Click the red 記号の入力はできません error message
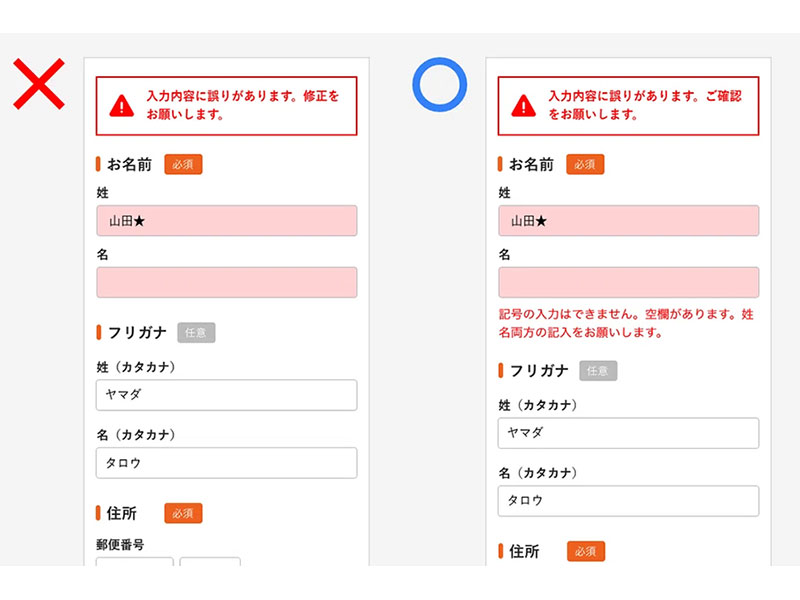Viewport: 800px width, 600px height. point(626,323)
